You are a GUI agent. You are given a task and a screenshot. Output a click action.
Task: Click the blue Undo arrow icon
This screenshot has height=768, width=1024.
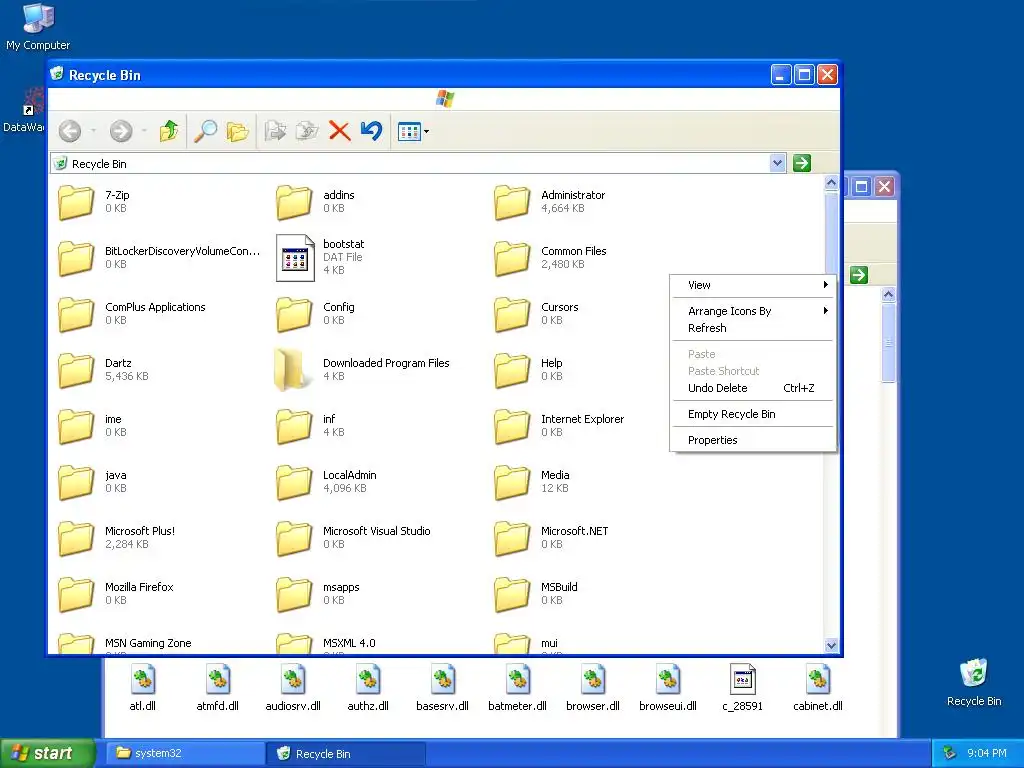point(372,131)
